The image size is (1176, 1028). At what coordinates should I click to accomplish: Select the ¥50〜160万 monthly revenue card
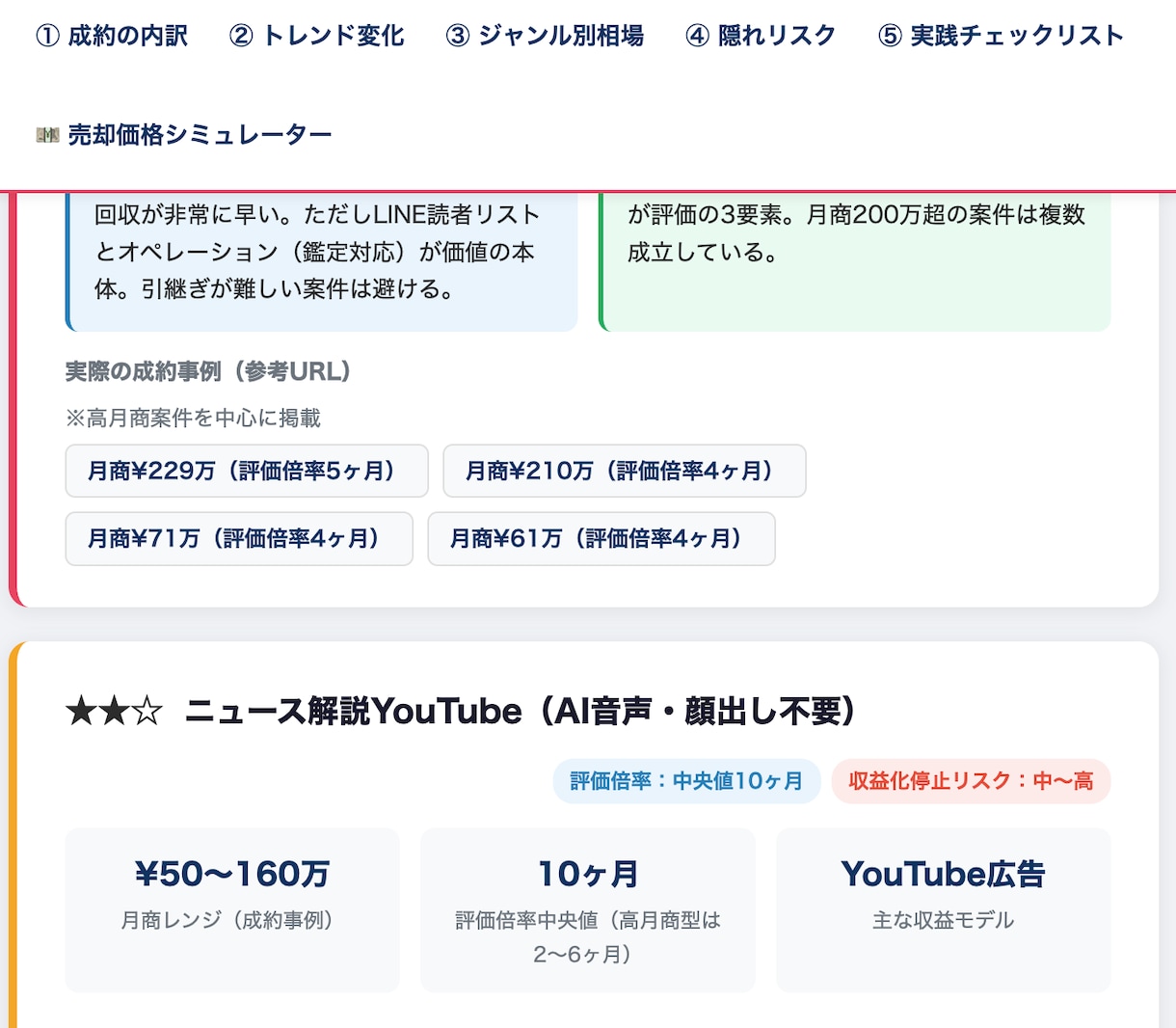tap(232, 909)
